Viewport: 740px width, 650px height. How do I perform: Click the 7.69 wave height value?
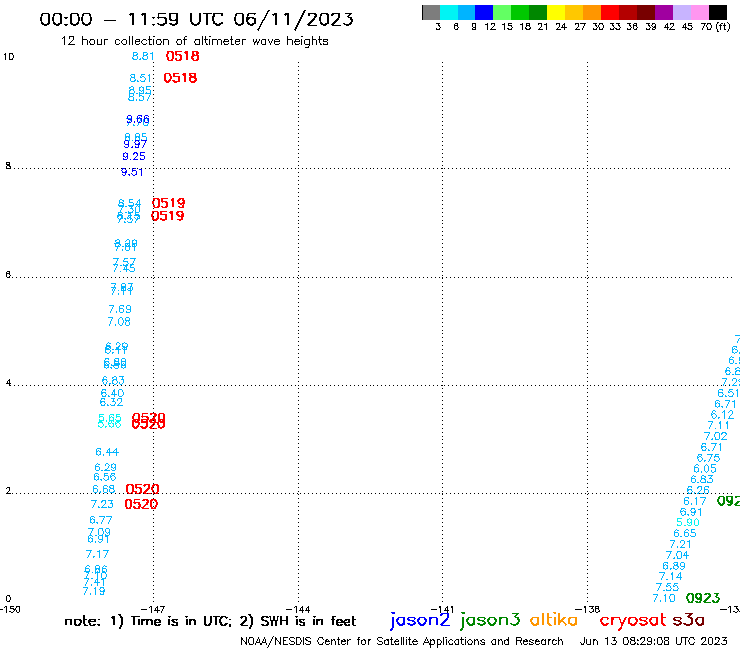pyautogui.click(x=120, y=309)
